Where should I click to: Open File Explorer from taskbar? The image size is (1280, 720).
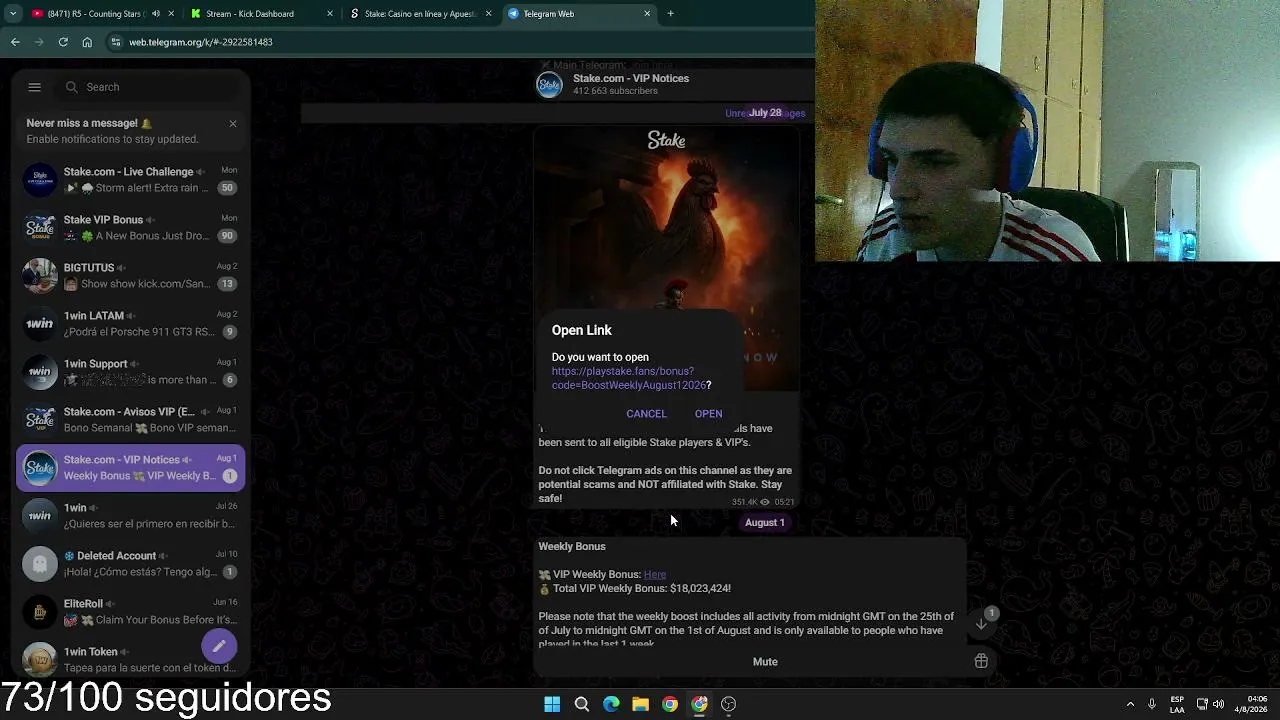[641, 704]
